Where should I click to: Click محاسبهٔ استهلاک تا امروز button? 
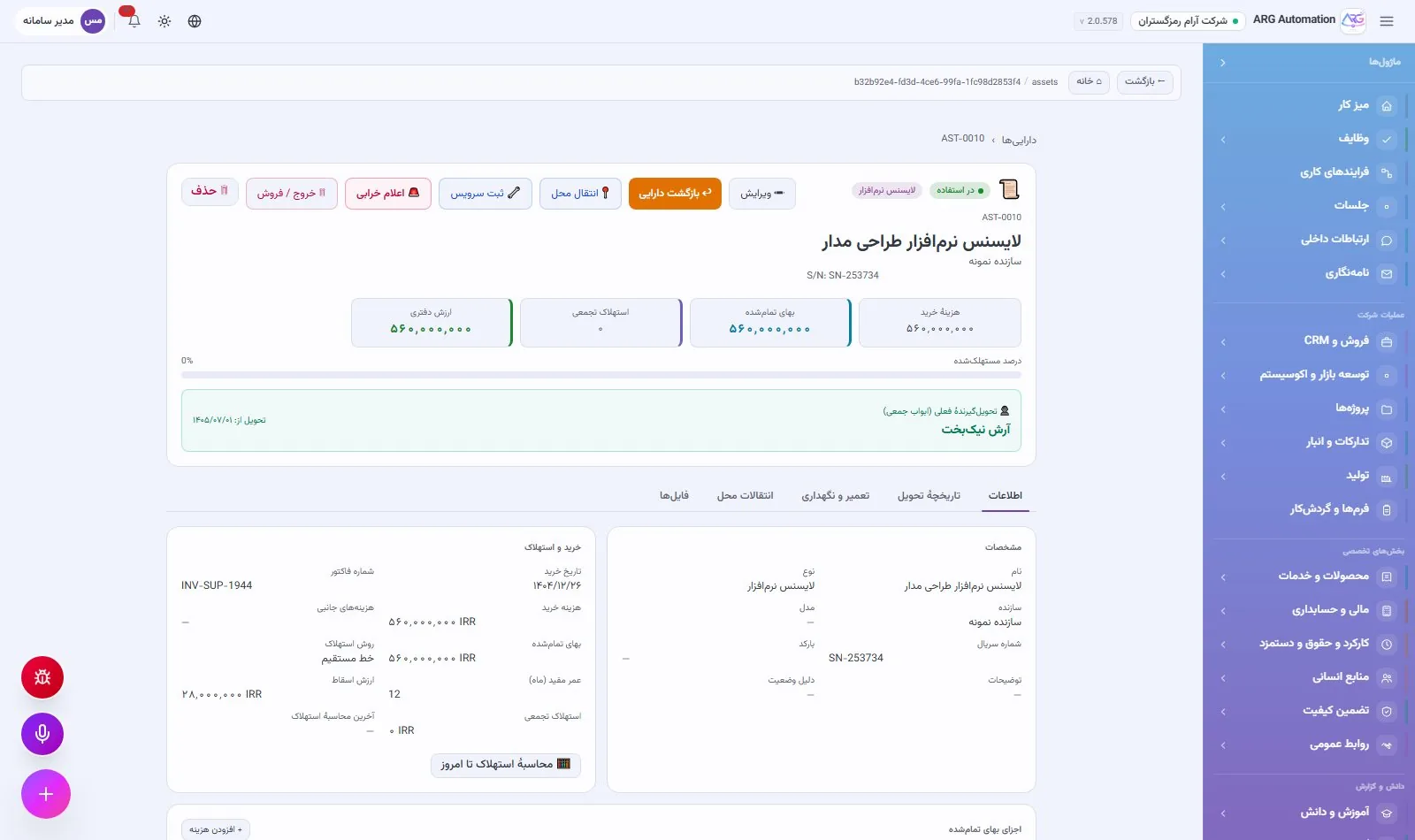coord(506,765)
